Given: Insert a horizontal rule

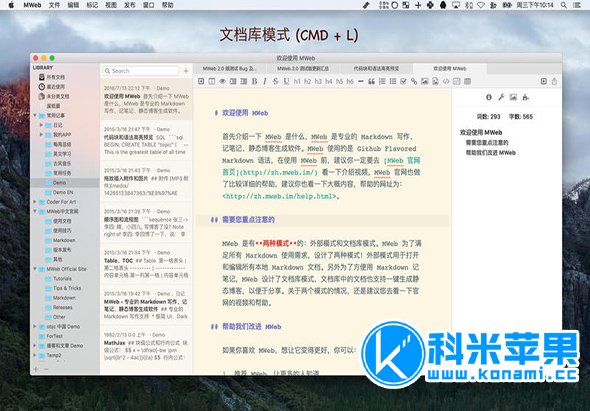Looking at the screenshot, I should tap(360, 81).
